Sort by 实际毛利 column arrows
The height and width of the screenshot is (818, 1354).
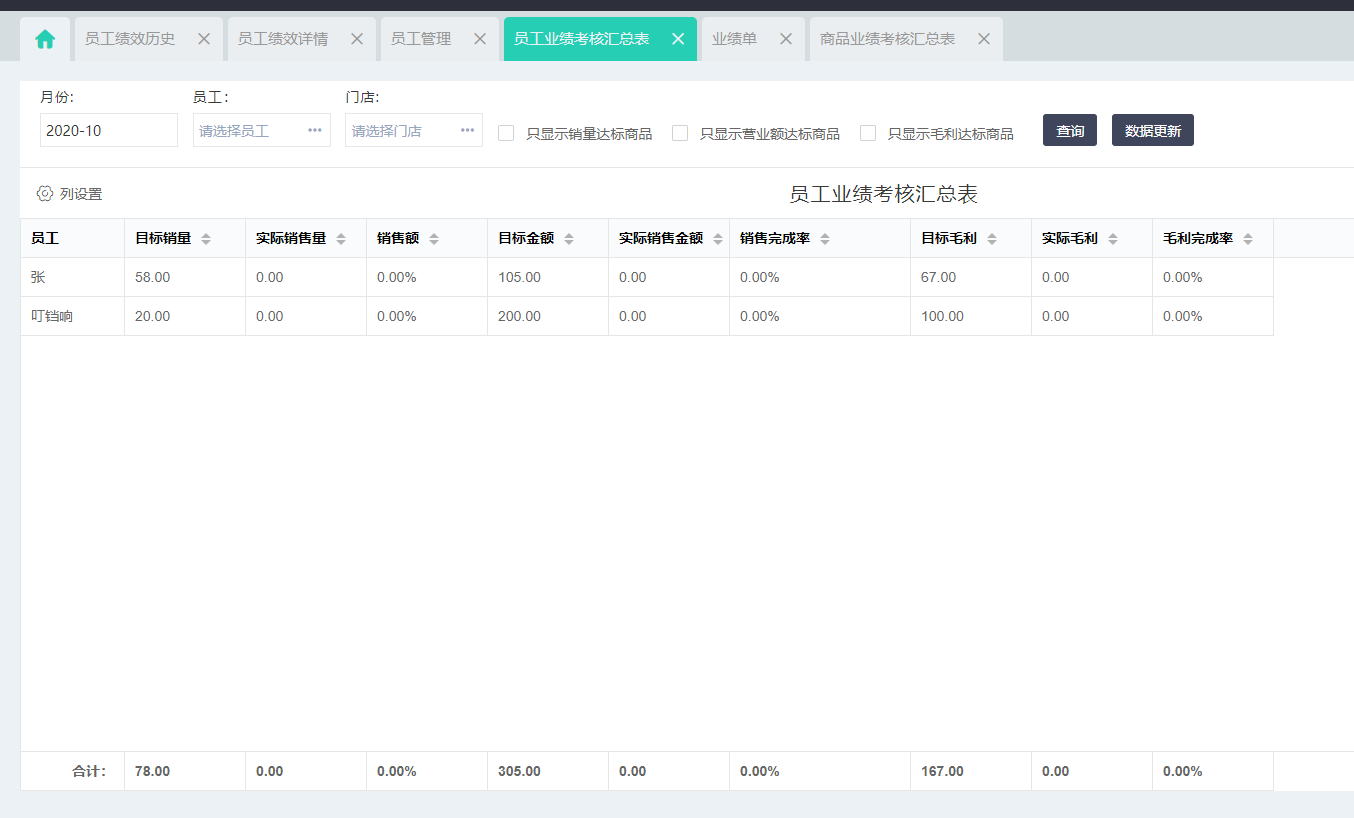(x=1113, y=239)
